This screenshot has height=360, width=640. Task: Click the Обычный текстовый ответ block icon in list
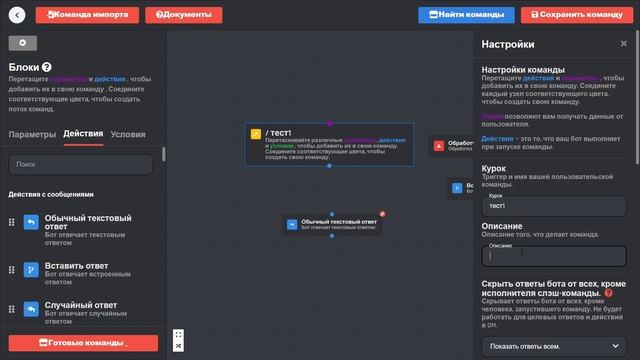point(31,222)
